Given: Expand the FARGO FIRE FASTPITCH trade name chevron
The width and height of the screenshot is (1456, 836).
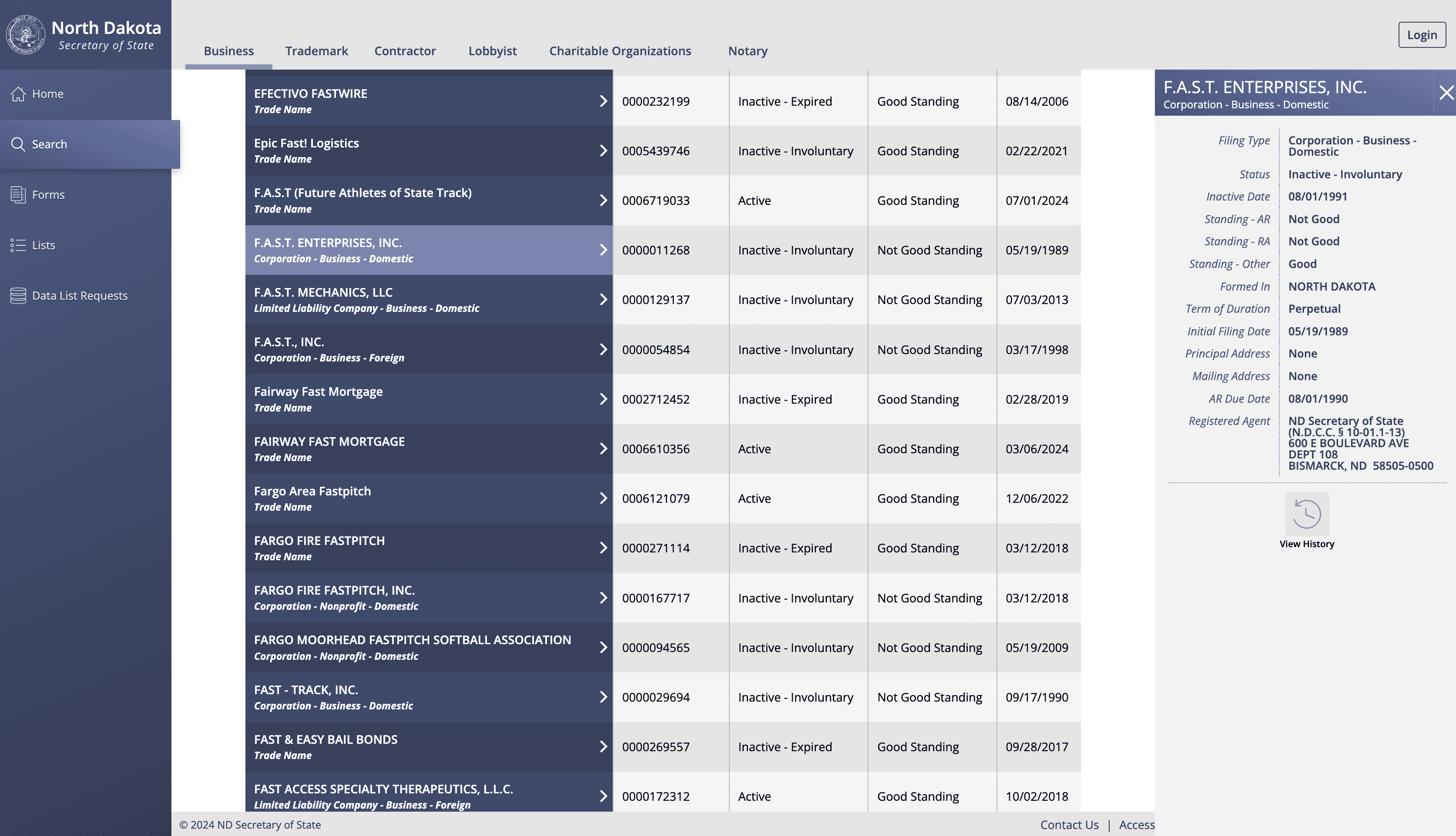Looking at the screenshot, I should [603, 548].
